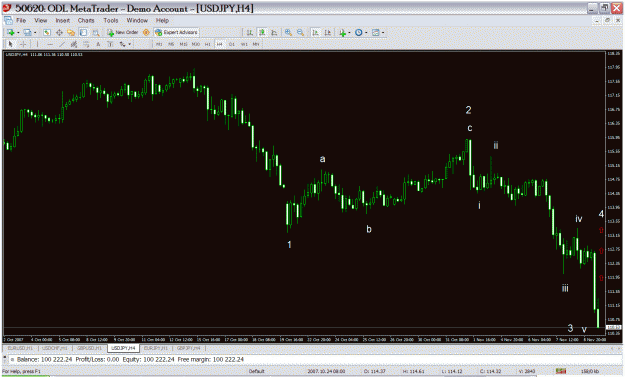
Task: Toggle the Market Watch window icon
Action: pos(47,32)
